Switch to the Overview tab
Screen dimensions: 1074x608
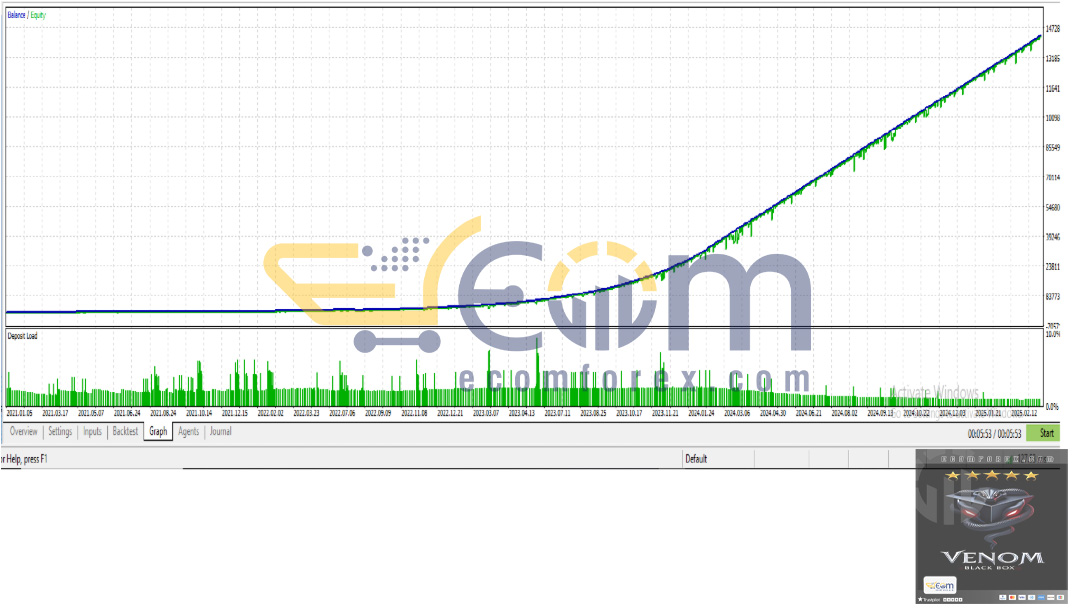[23, 432]
